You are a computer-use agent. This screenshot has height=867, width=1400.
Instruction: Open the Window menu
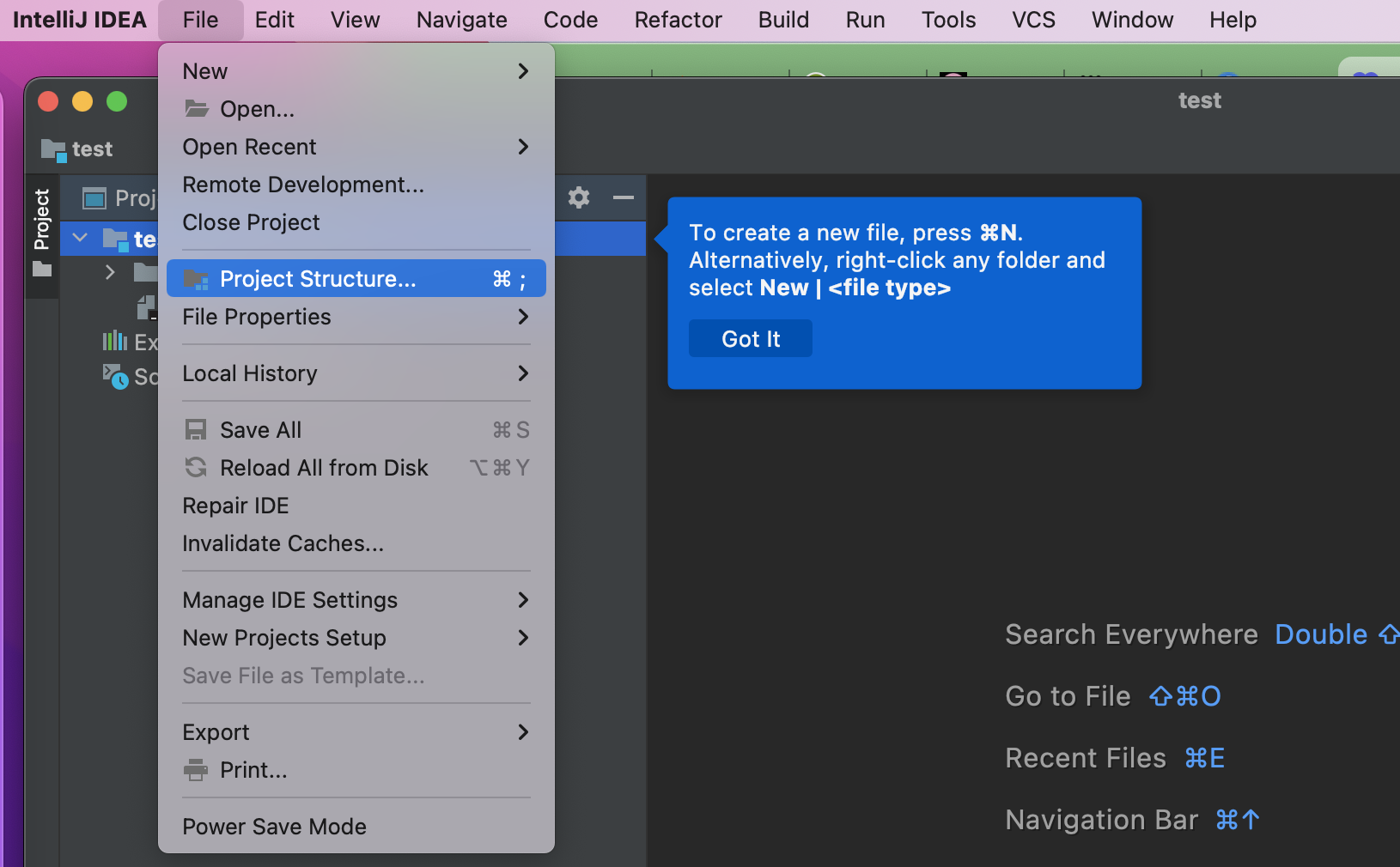[1133, 20]
